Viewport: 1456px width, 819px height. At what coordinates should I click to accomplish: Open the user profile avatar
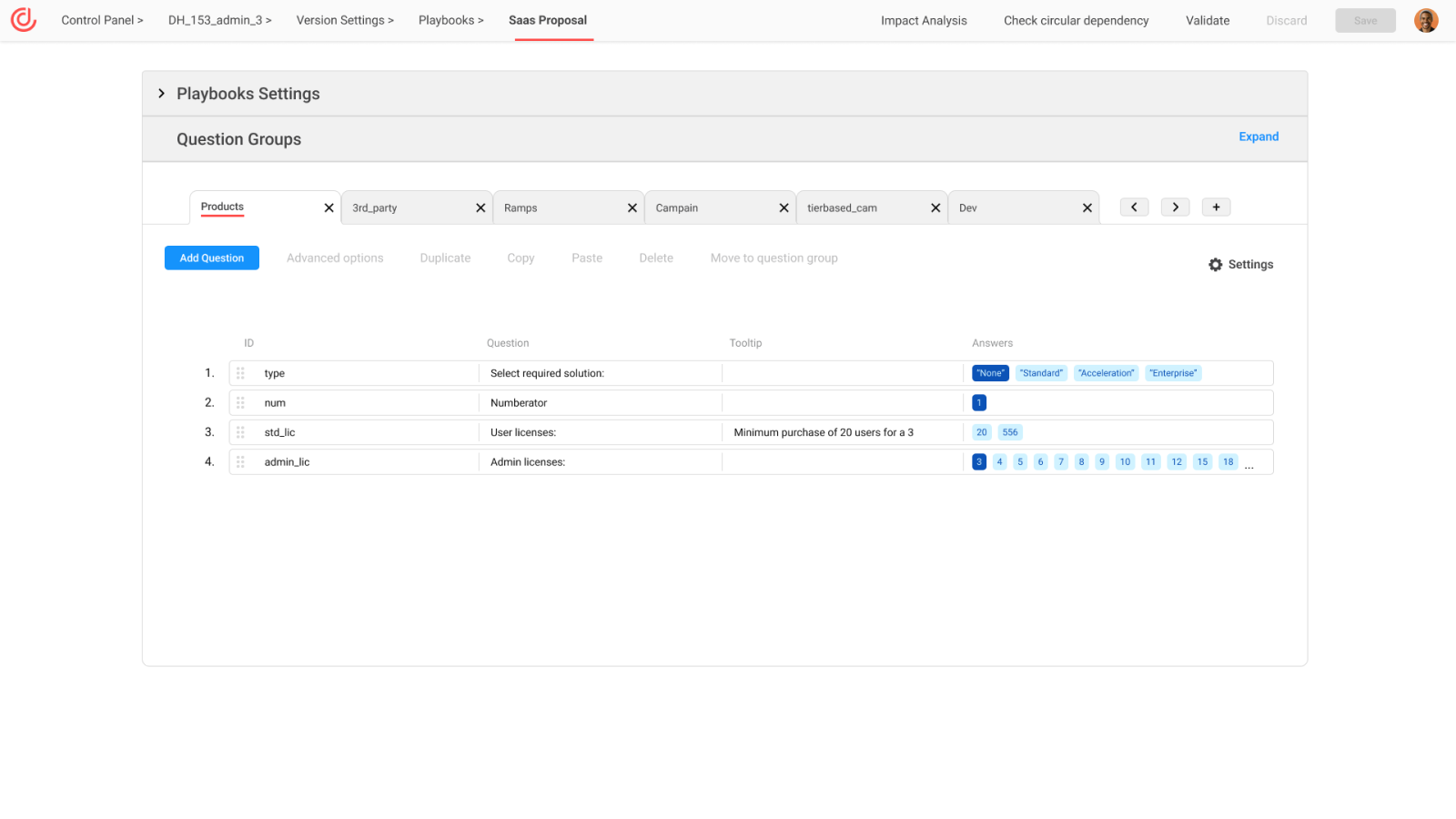1425,19
